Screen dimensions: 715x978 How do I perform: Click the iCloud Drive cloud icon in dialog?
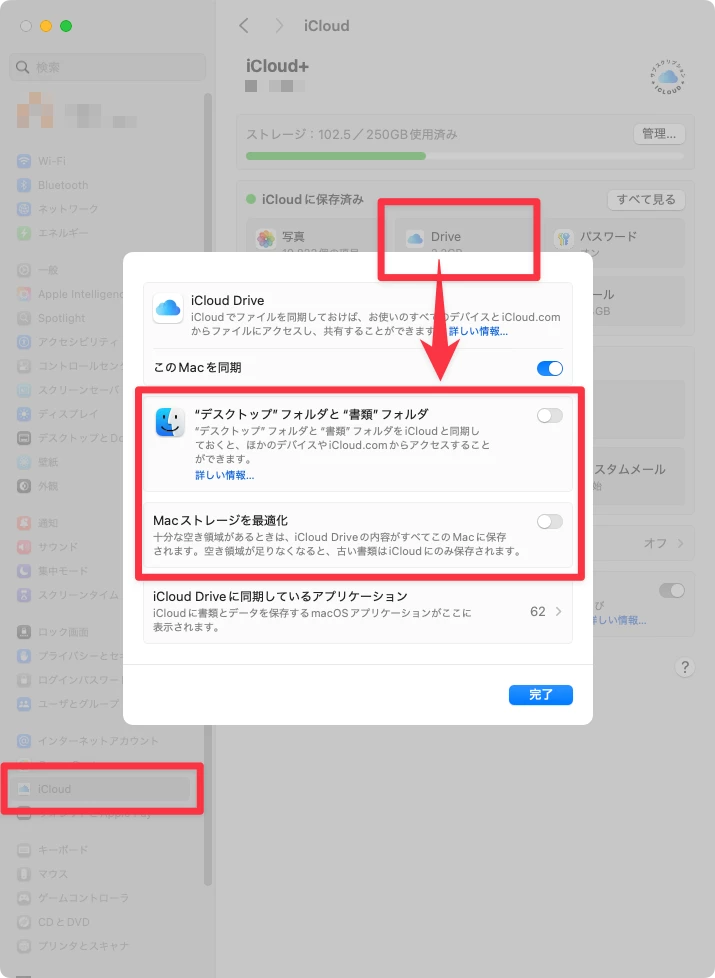coord(168,308)
